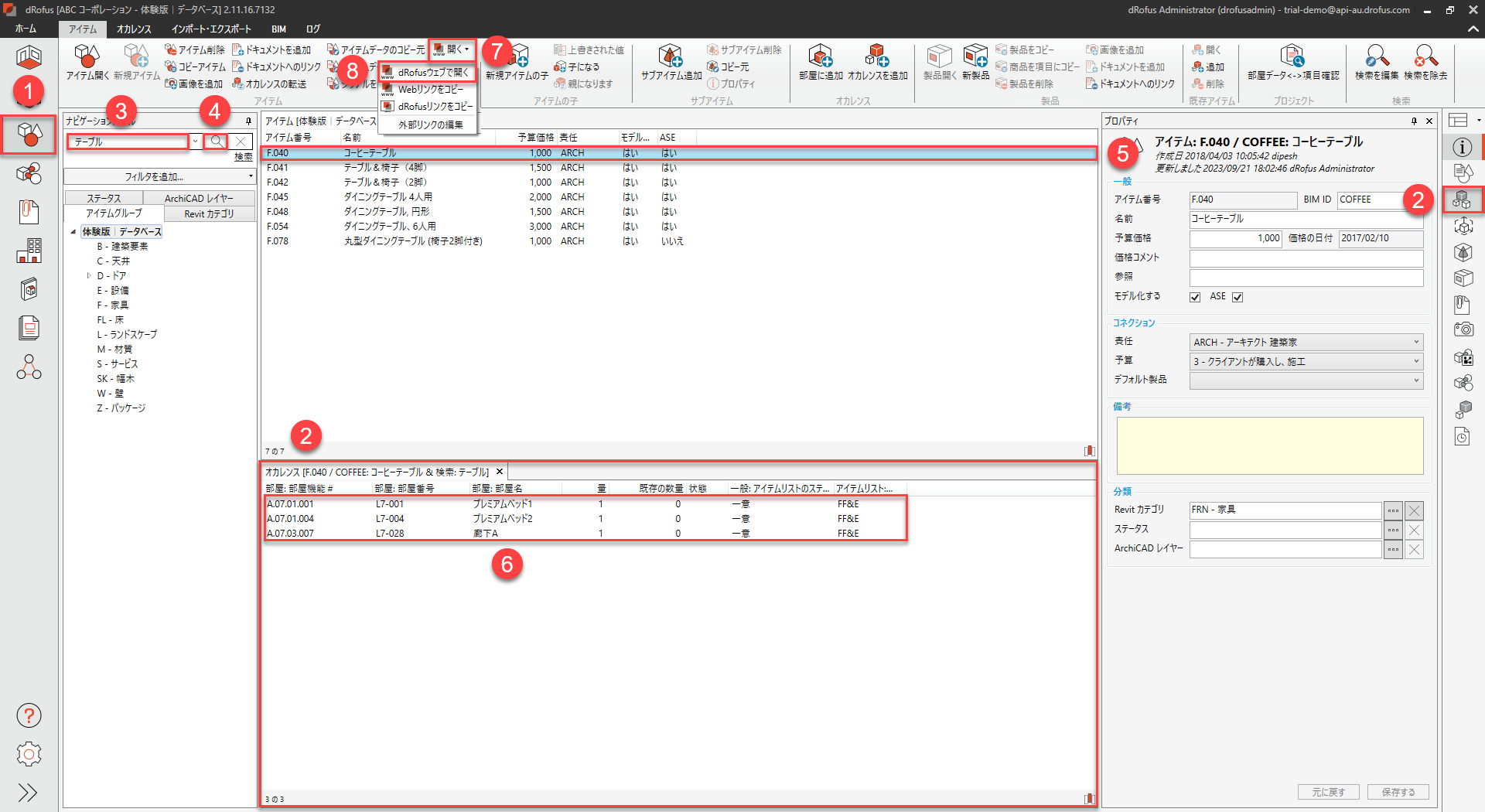Click the yellow 備考 notes field
This screenshot has width=1485, height=812.
click(1269, 445)
